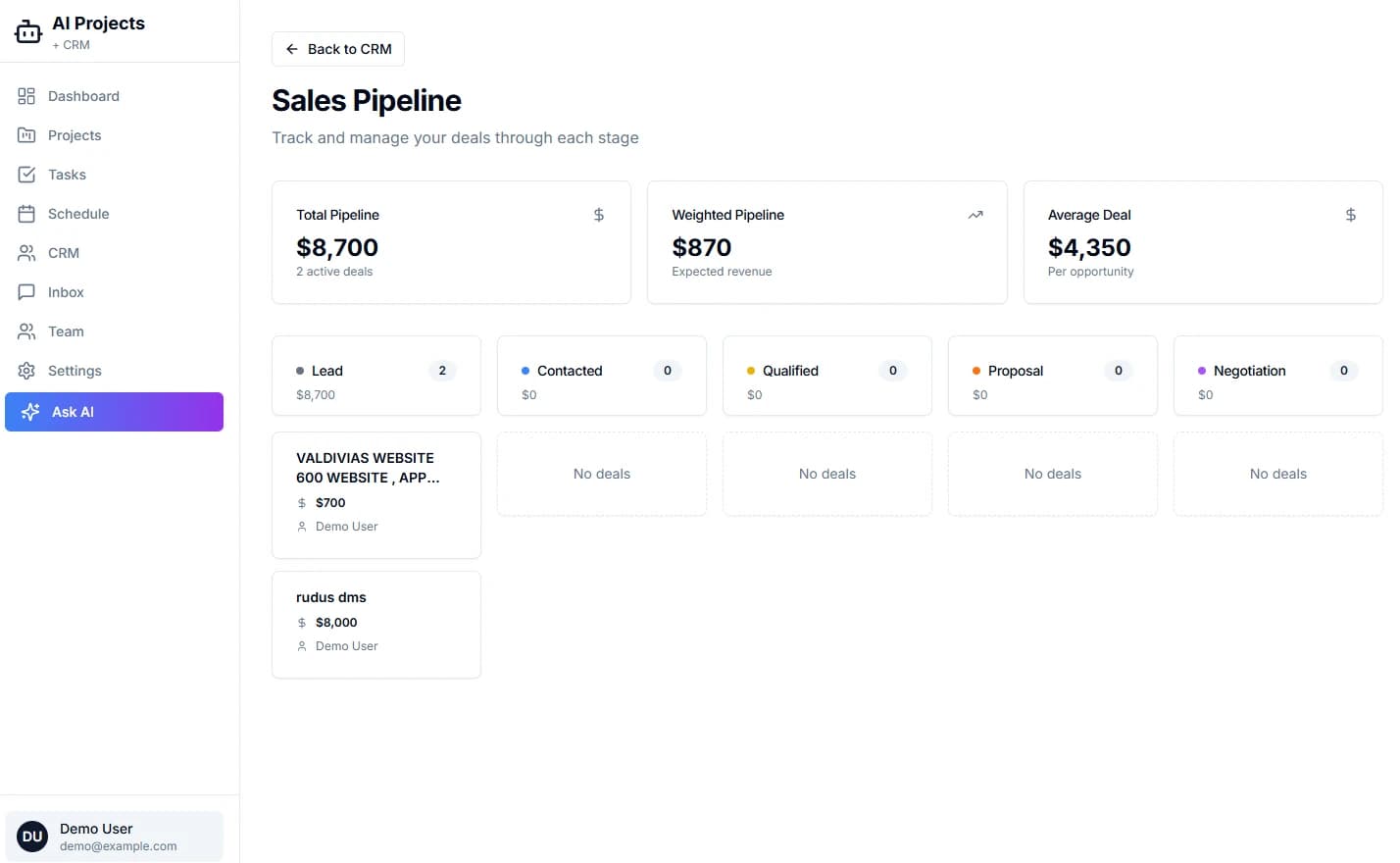This screenshot has width=1400, height=863.
Task: Click the Back to CRM button
Action: click(x=337, y=48)
